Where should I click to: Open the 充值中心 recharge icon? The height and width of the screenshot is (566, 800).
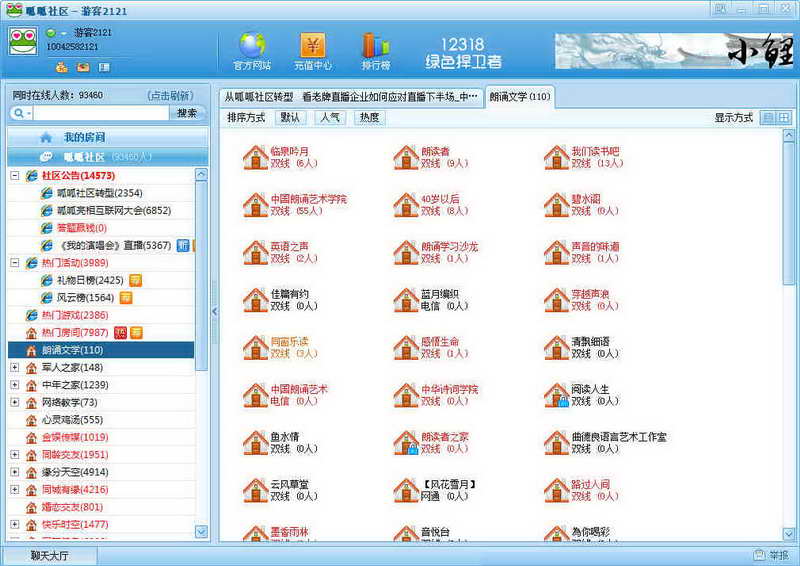[x=312, y=45]
